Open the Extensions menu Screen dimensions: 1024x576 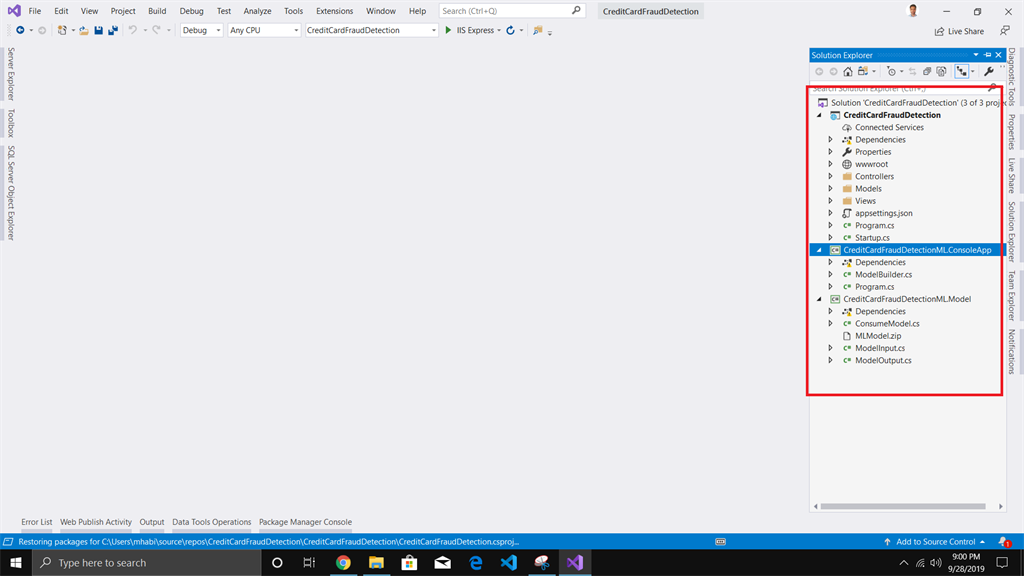(x=334, y=11)
